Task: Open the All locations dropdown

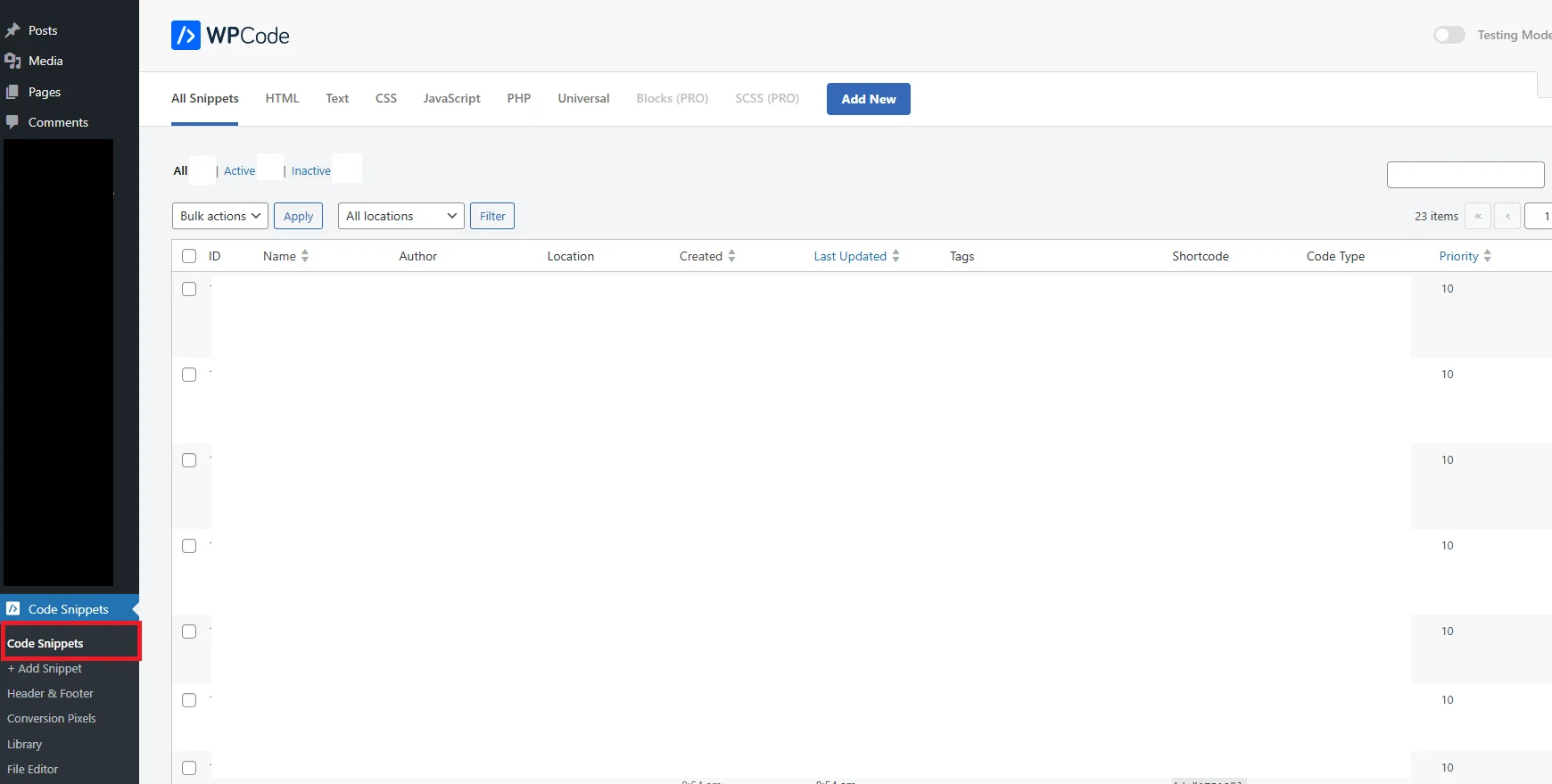Action: (x=401, y=216)
